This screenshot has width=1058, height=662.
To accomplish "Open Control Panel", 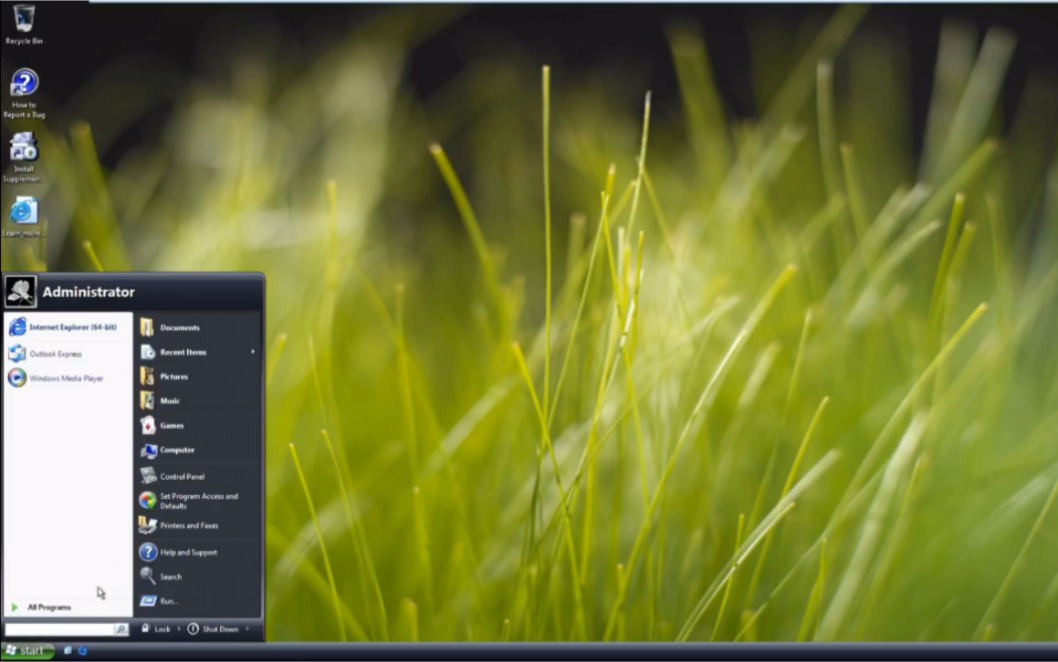I will (198, 476).
